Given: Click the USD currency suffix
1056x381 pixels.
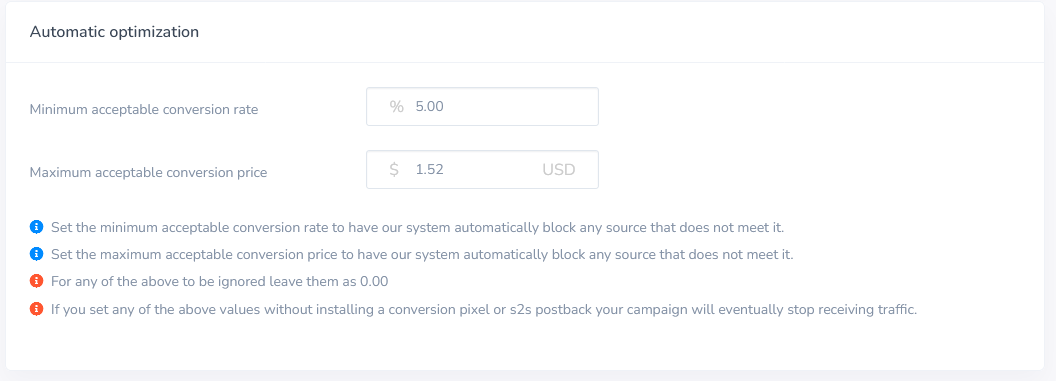Looking at the screenshot, I should [559, 170].
